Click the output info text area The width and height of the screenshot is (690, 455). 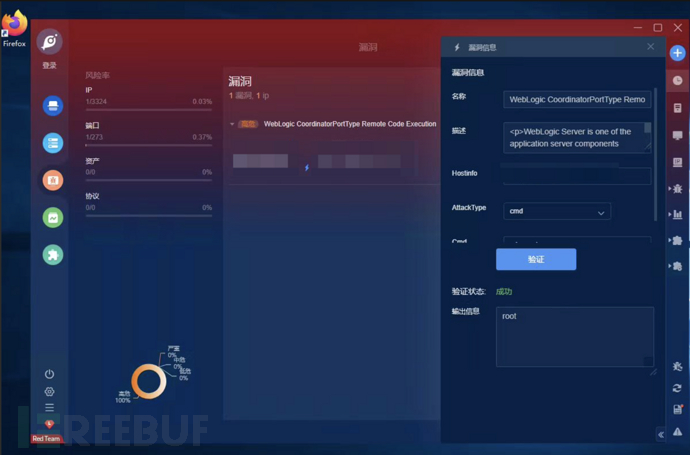[575, 337]
